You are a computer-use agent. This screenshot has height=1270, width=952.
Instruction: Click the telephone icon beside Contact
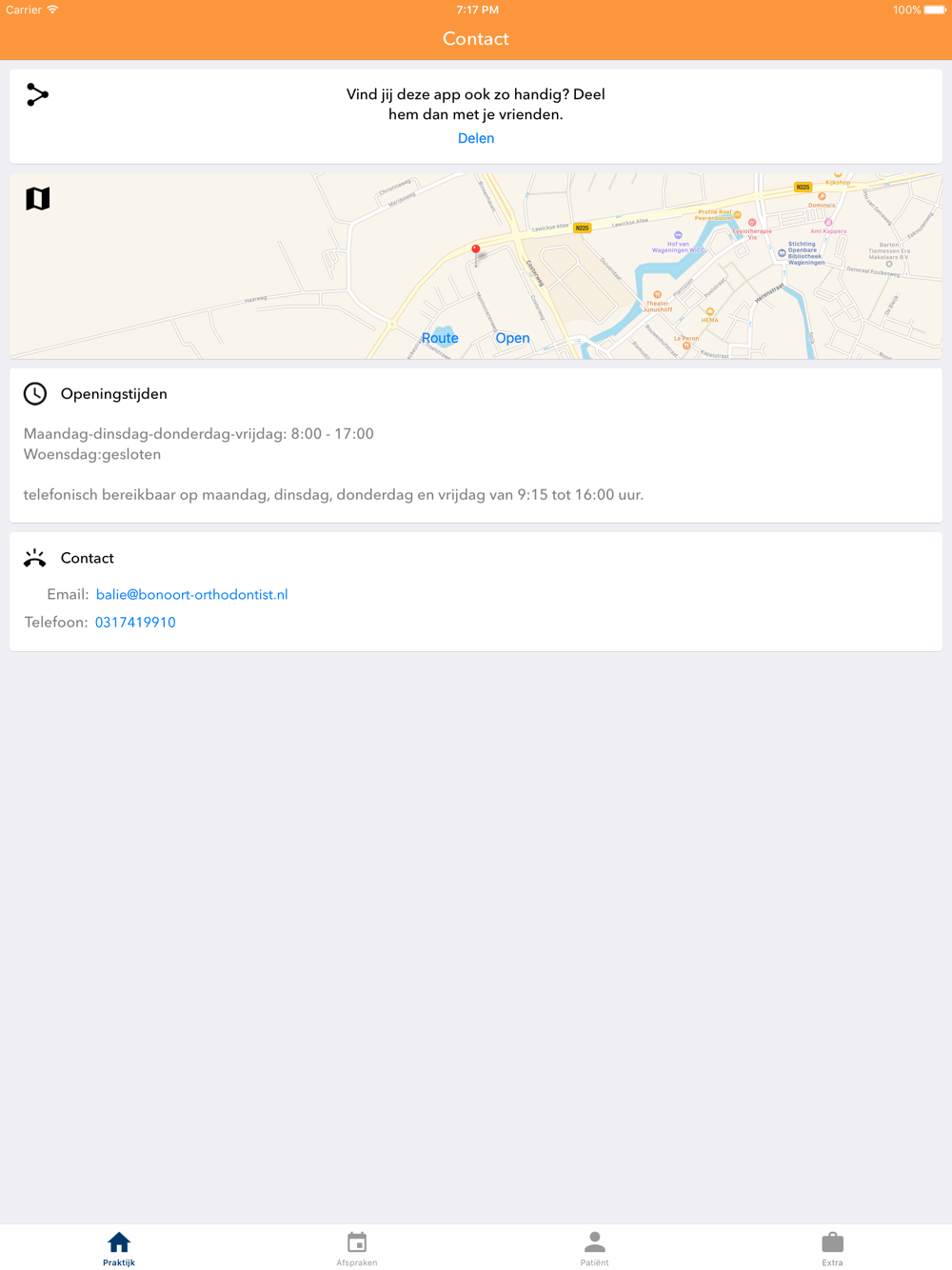[35, 558]
